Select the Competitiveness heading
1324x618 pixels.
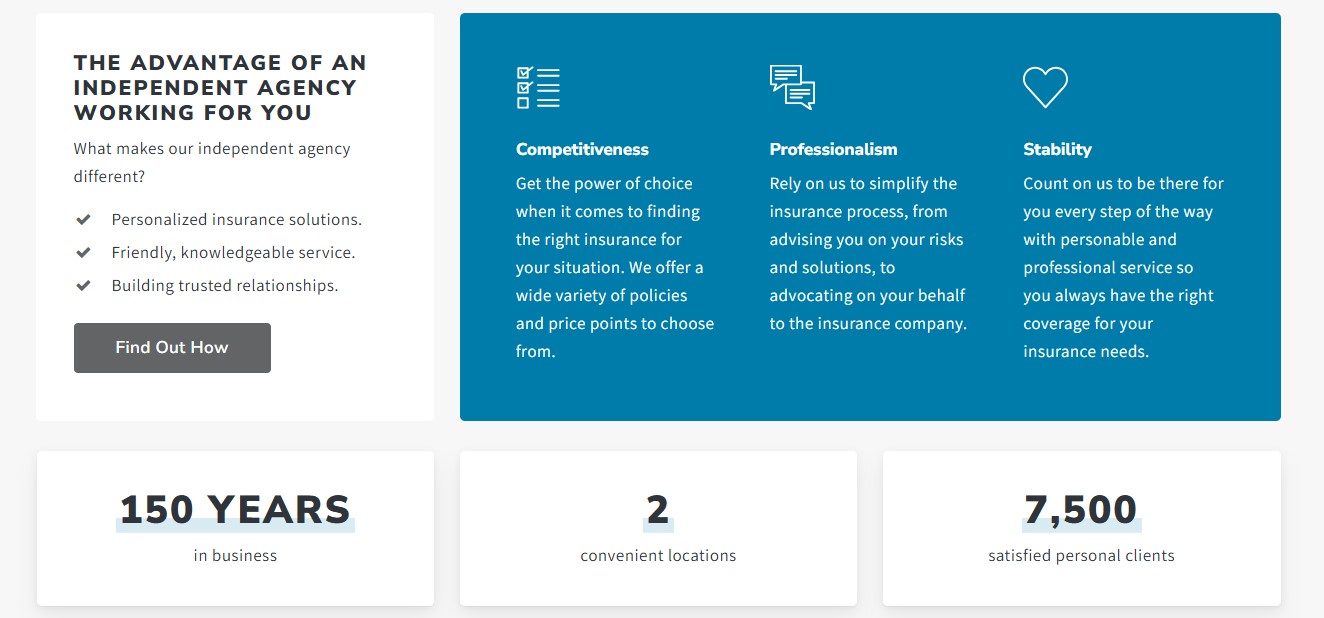tap(582, 149)
